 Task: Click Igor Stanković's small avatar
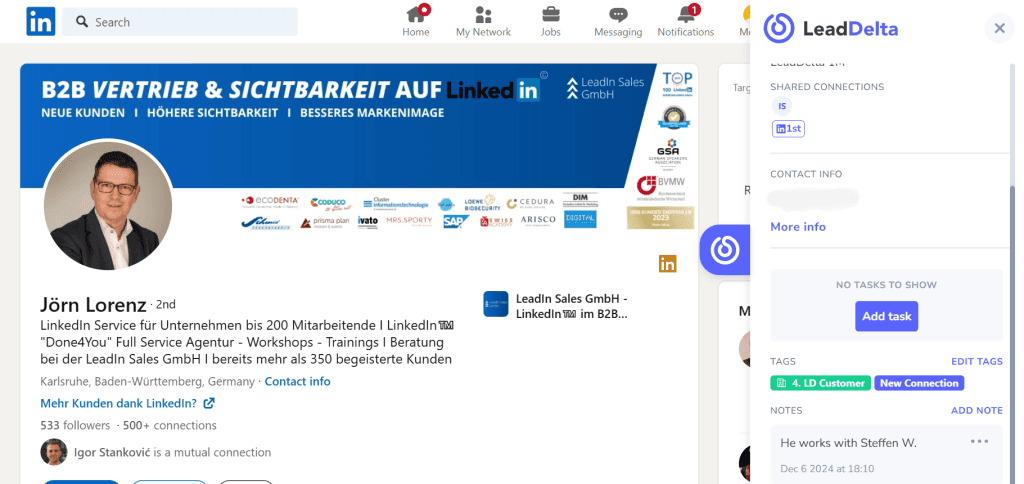(x=54, y=452)
